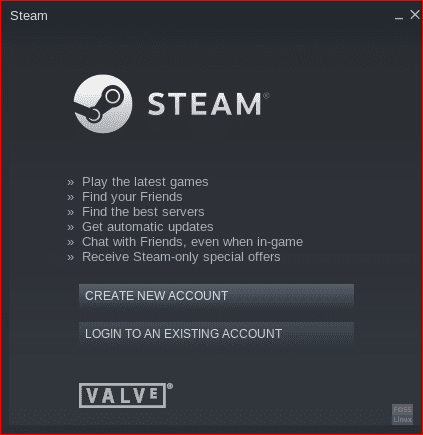Click the Find the best servers line
This screenshot has height=435, width=423.
click(143, 212)
